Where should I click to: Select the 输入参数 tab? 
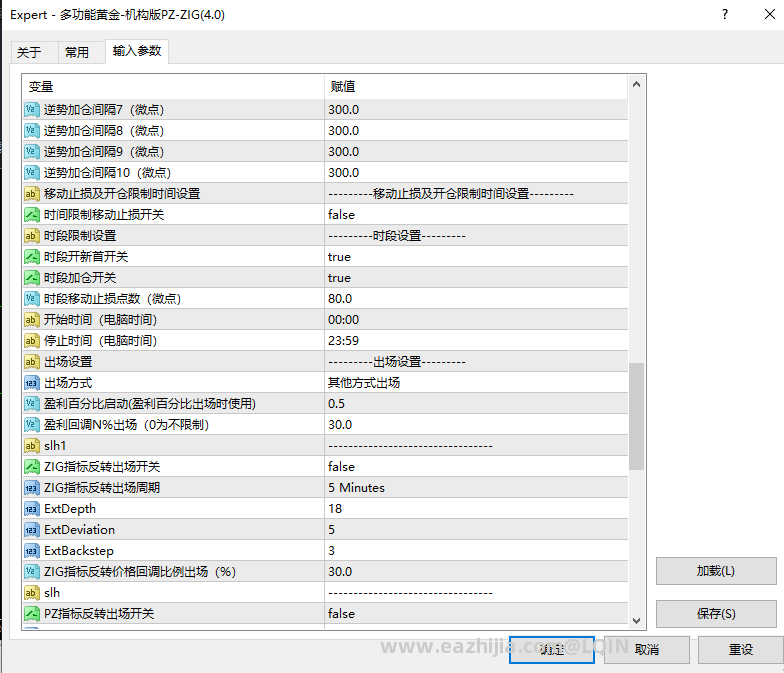click(x=137, y=51)
